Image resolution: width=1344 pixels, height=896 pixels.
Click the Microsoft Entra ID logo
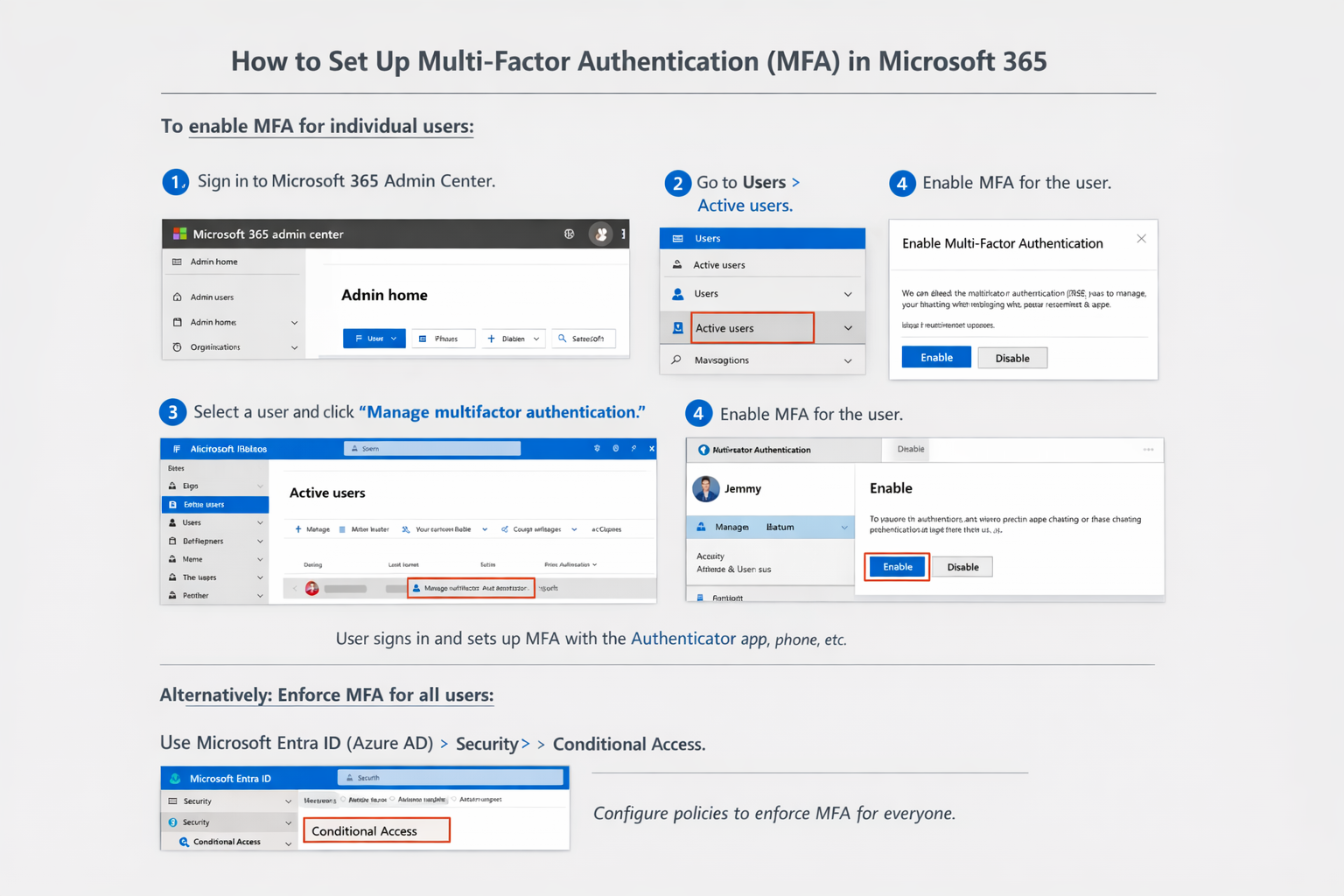(x=175, y=778)
